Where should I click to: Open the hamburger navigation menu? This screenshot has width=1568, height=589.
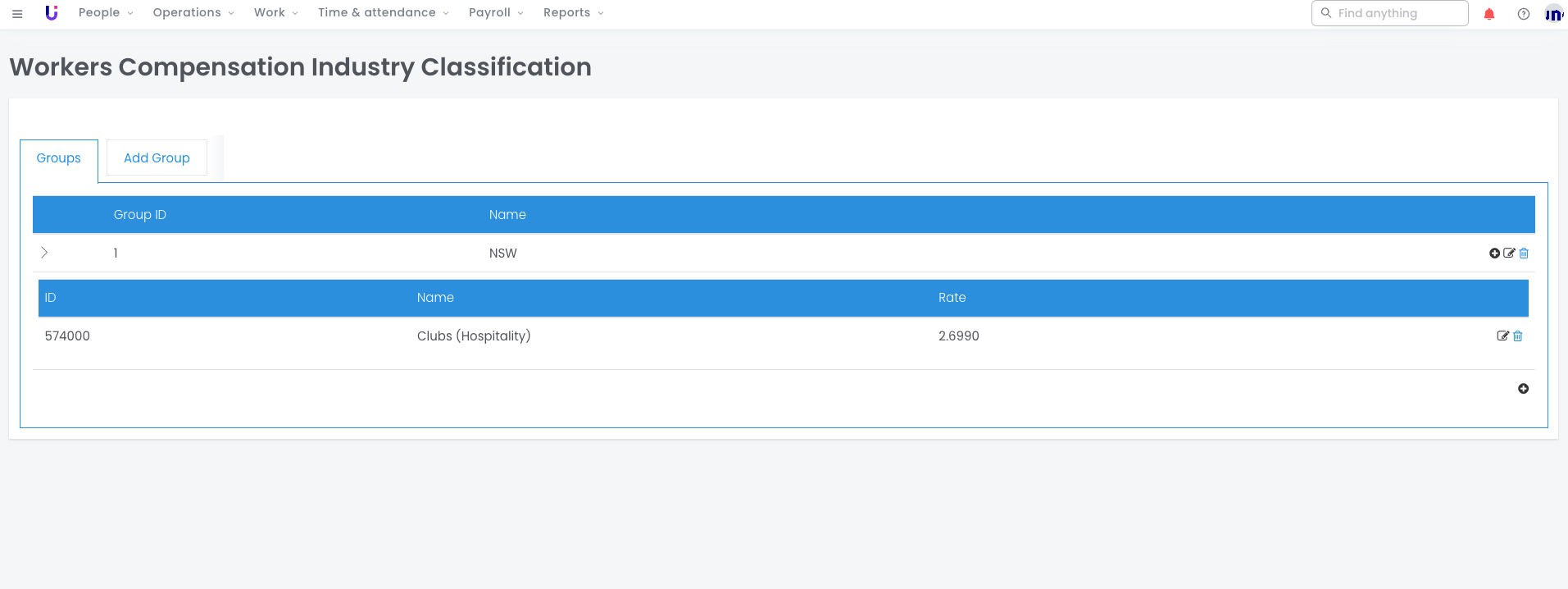coord(17,14)
